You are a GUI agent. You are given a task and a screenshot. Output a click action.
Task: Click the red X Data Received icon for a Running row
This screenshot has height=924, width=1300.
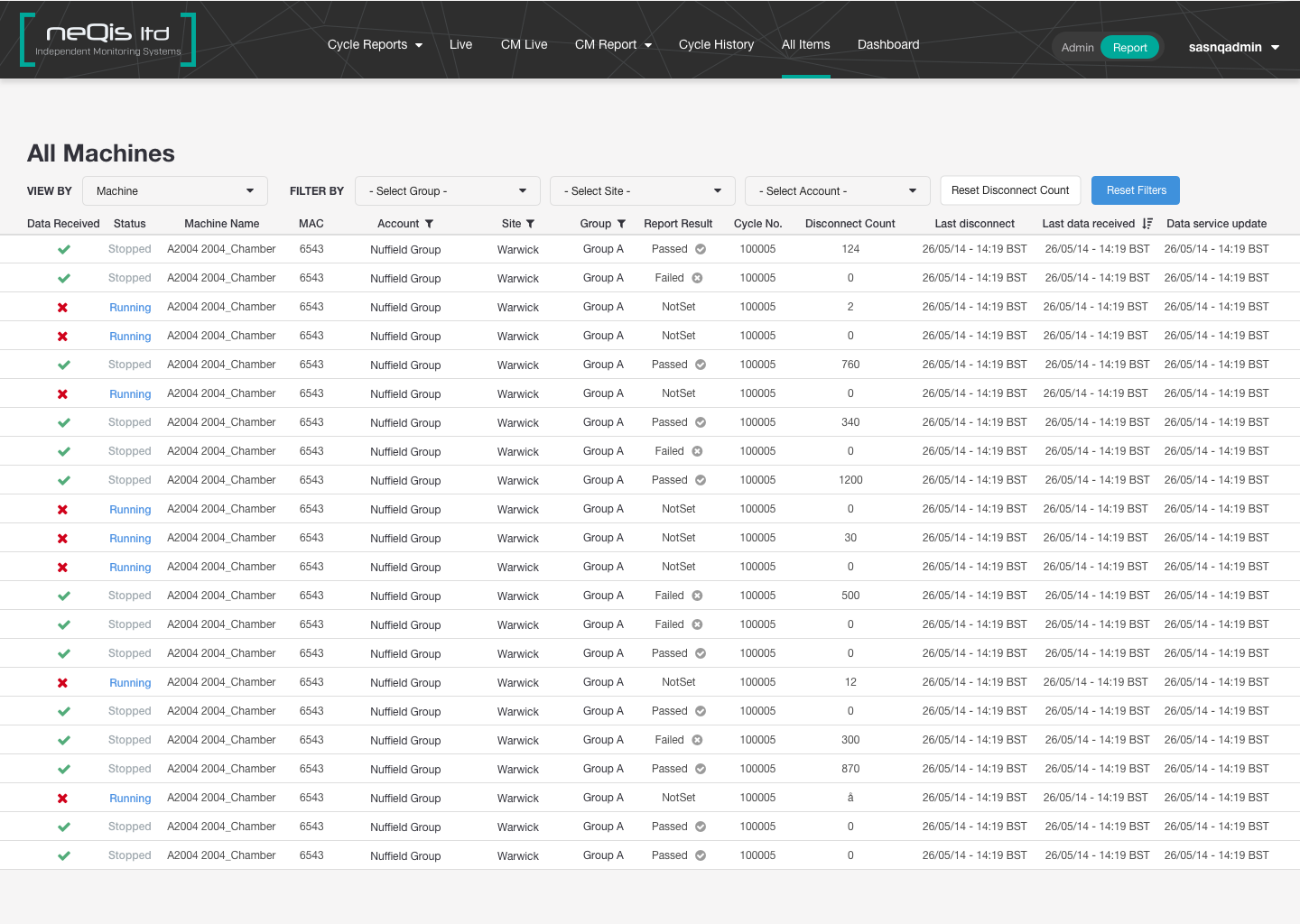(x=62, y=307)
